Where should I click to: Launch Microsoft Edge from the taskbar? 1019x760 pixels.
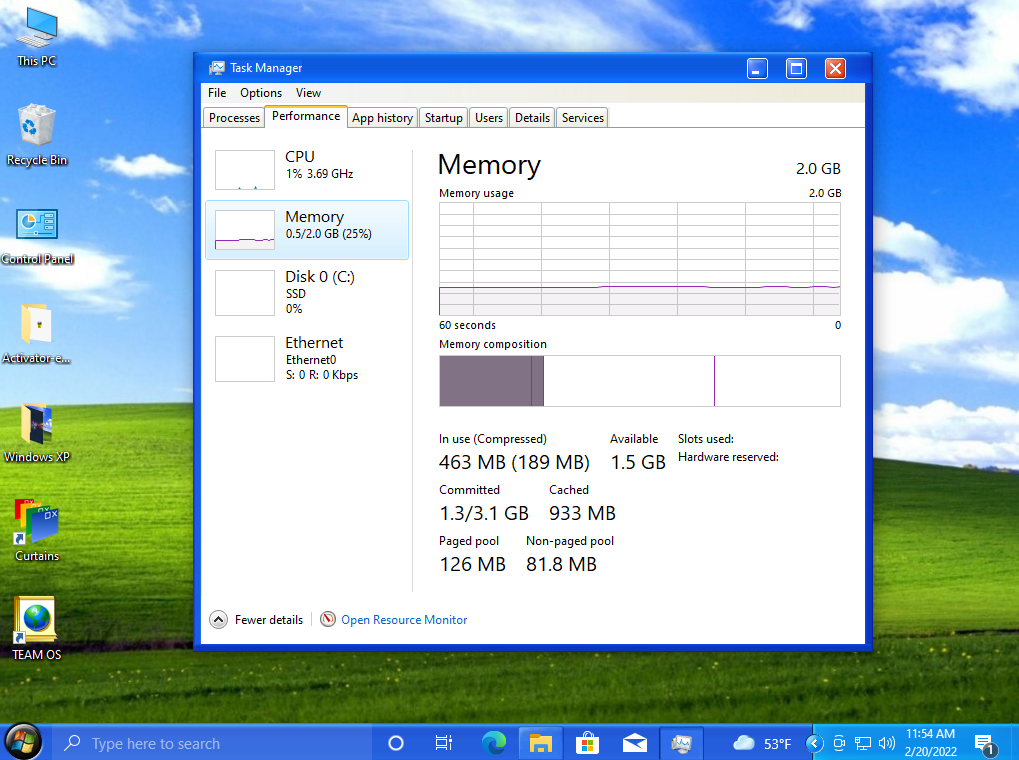(x=494, y=743)
